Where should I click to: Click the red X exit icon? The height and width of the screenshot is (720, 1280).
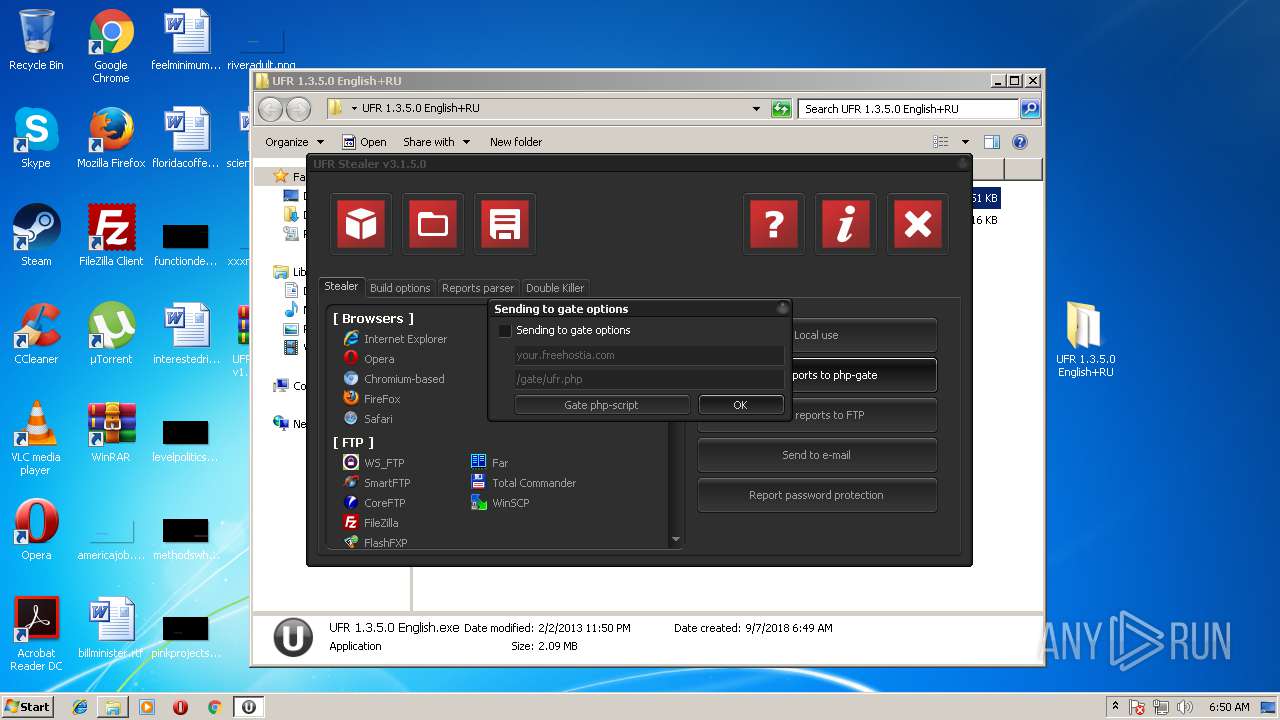click(918, 224)
